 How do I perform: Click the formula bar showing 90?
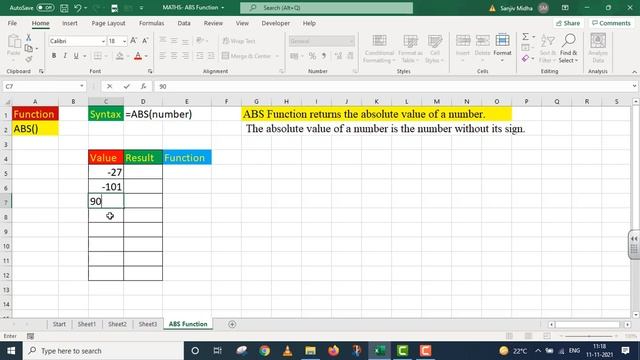point(392,86)
